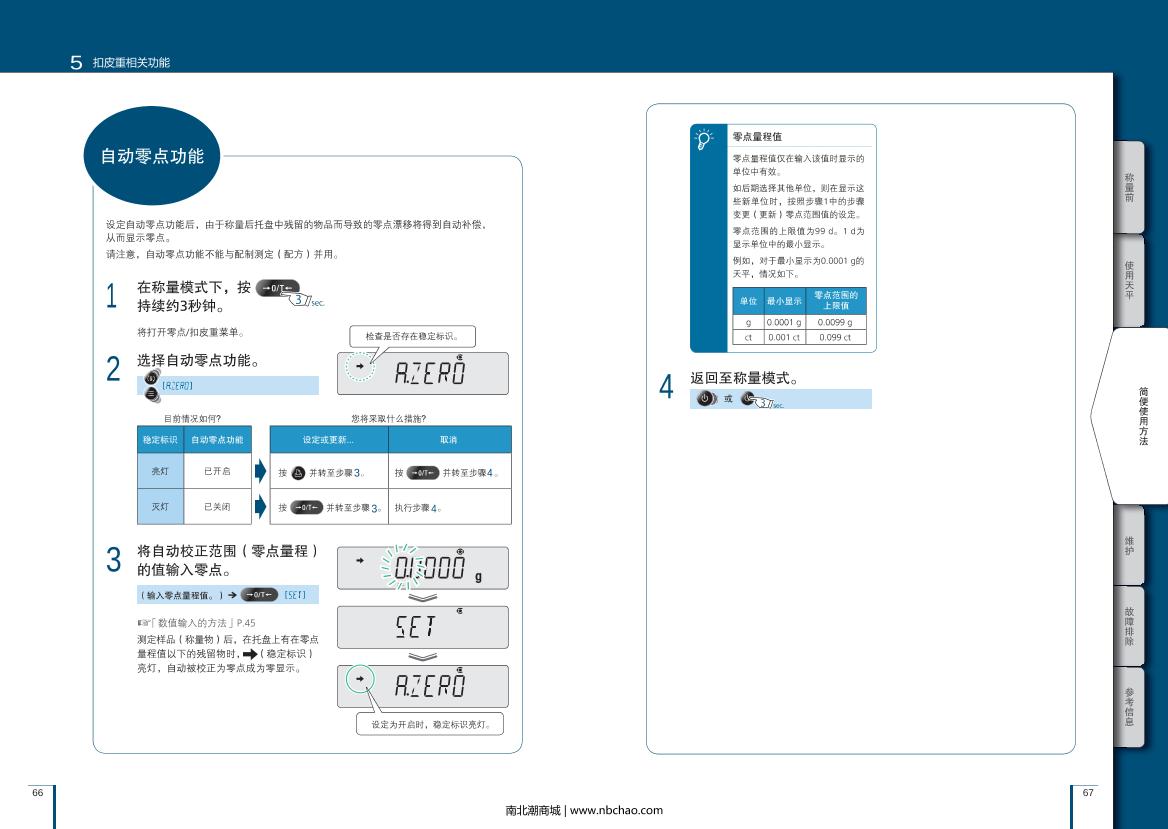Click the 0/T key icon in step 3
The height and width of the screenshot is (829, 1168).
(x=259, y=595)
